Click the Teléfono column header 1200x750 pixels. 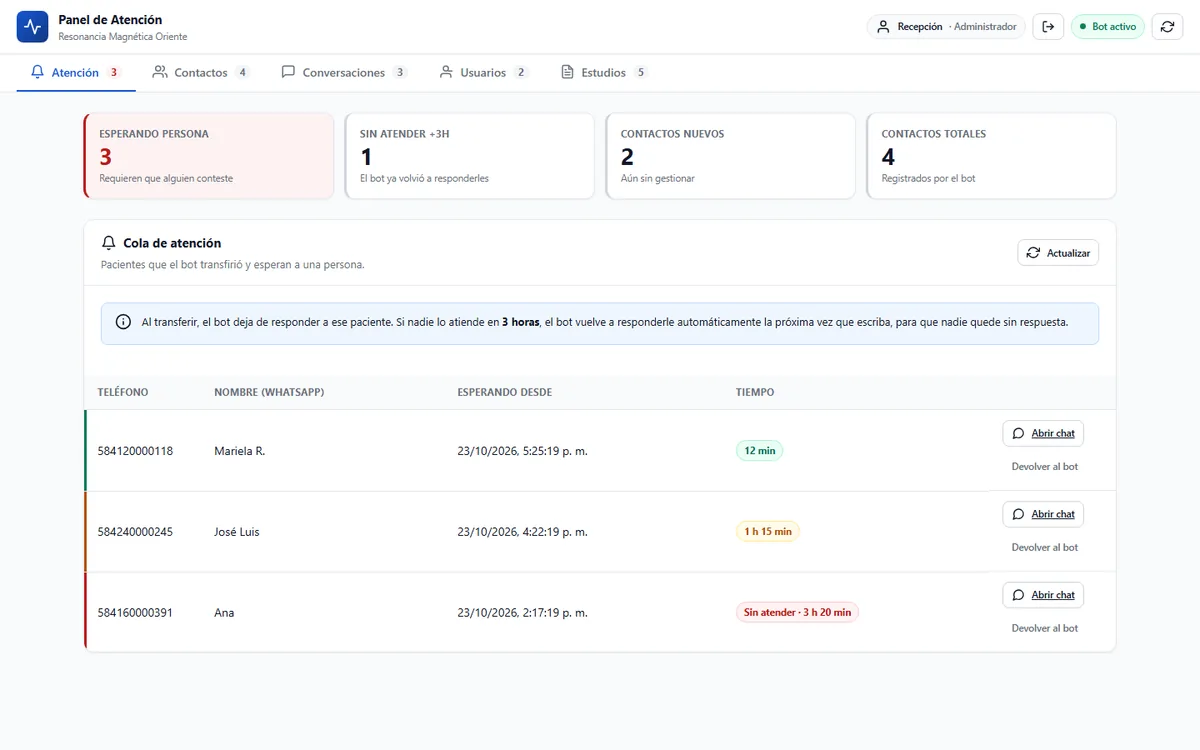click(123, 392)
